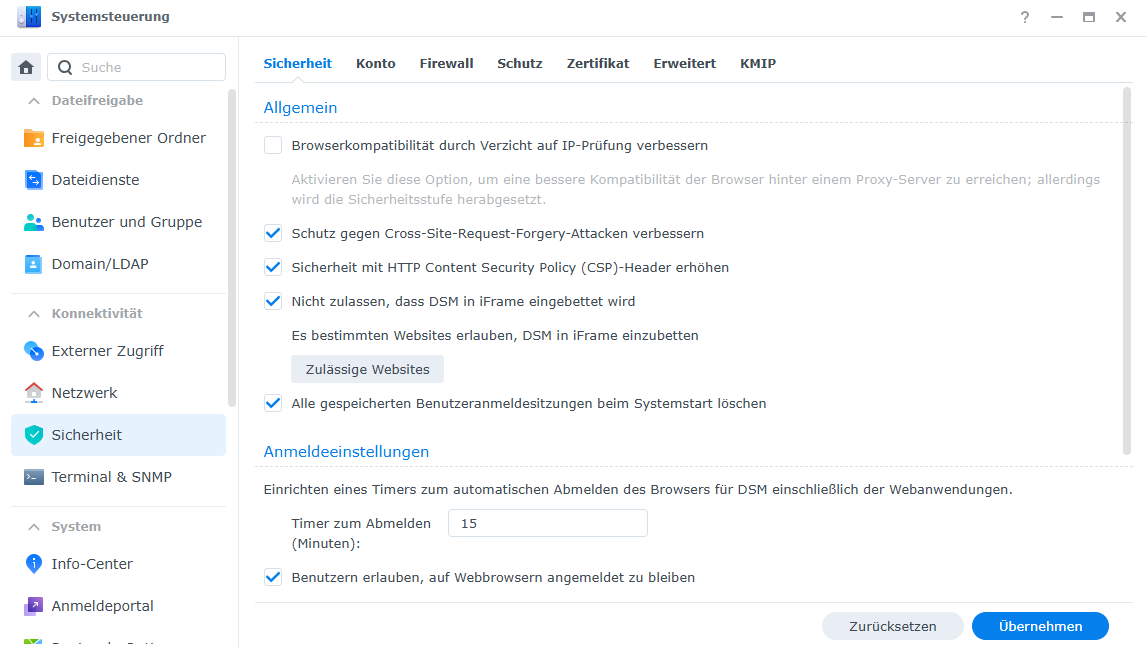The width and height of the screenshot is (1147, 648).
Task: Collapse the System sidebar section
Action: 34,527
